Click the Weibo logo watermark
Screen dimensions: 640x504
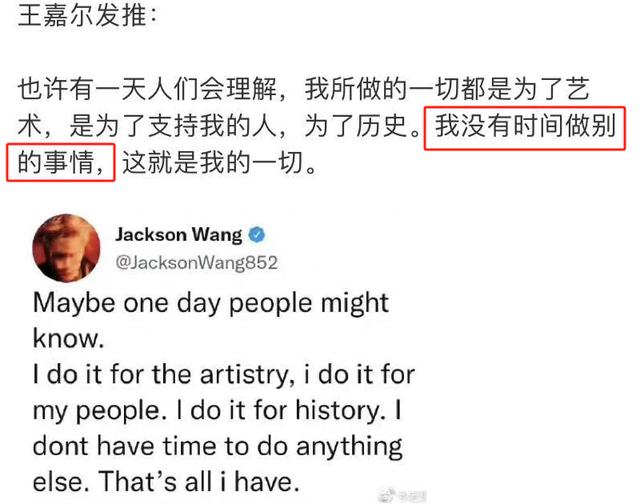point(387,496)
